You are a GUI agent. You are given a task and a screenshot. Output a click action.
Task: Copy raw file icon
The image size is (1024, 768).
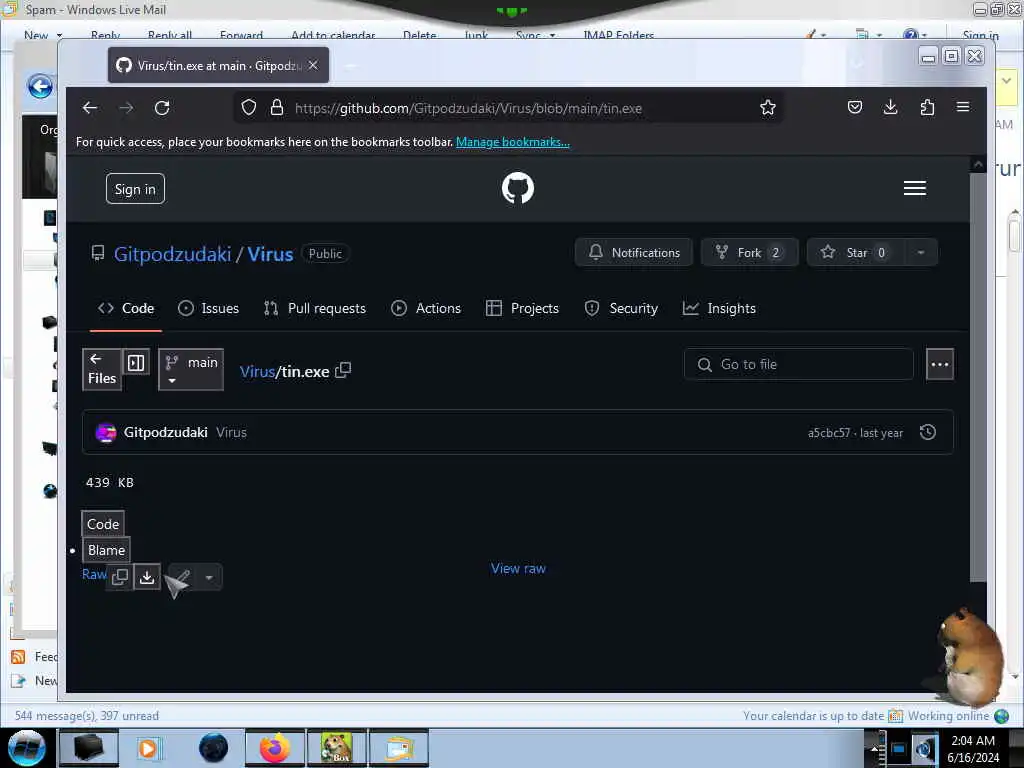pos(120,577)
